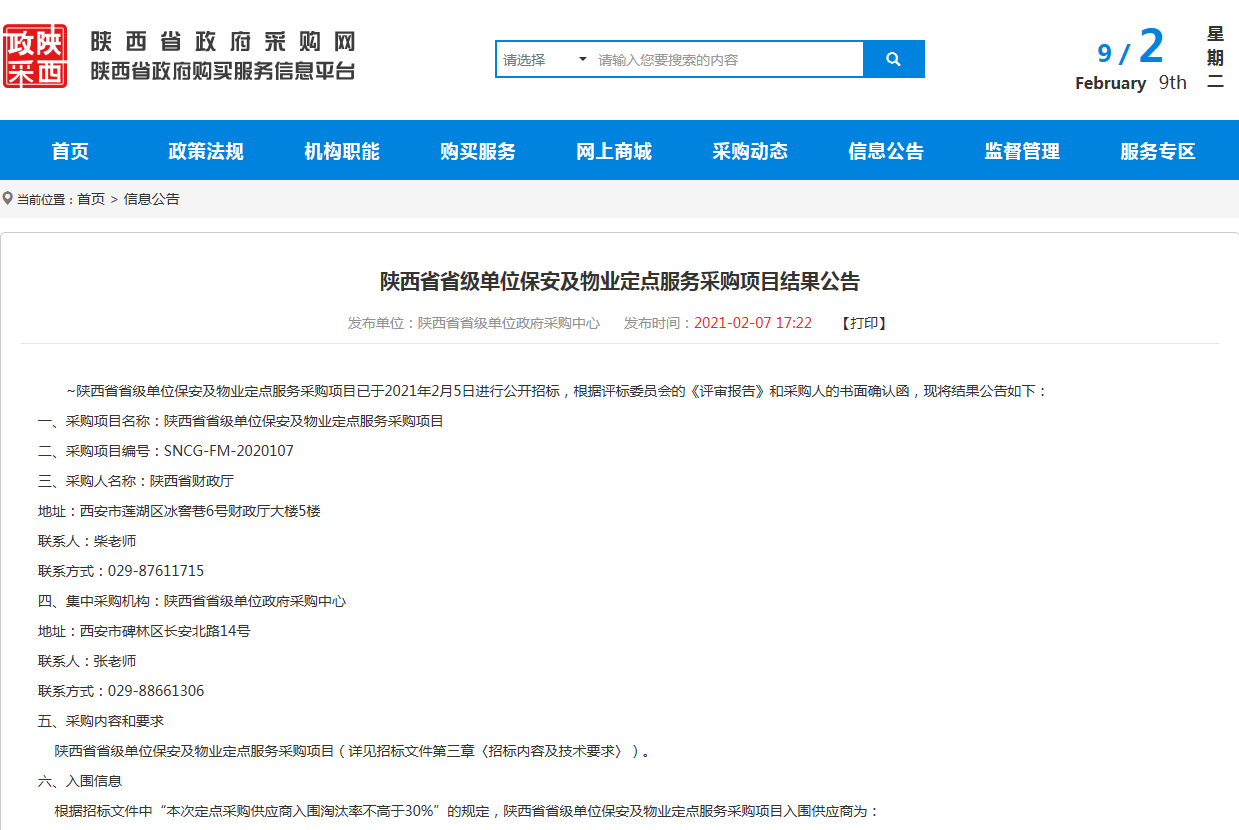Viewport: 1239px width, 830px height.
Task: Click the February 9th date display
Action: pos(1130,83)
